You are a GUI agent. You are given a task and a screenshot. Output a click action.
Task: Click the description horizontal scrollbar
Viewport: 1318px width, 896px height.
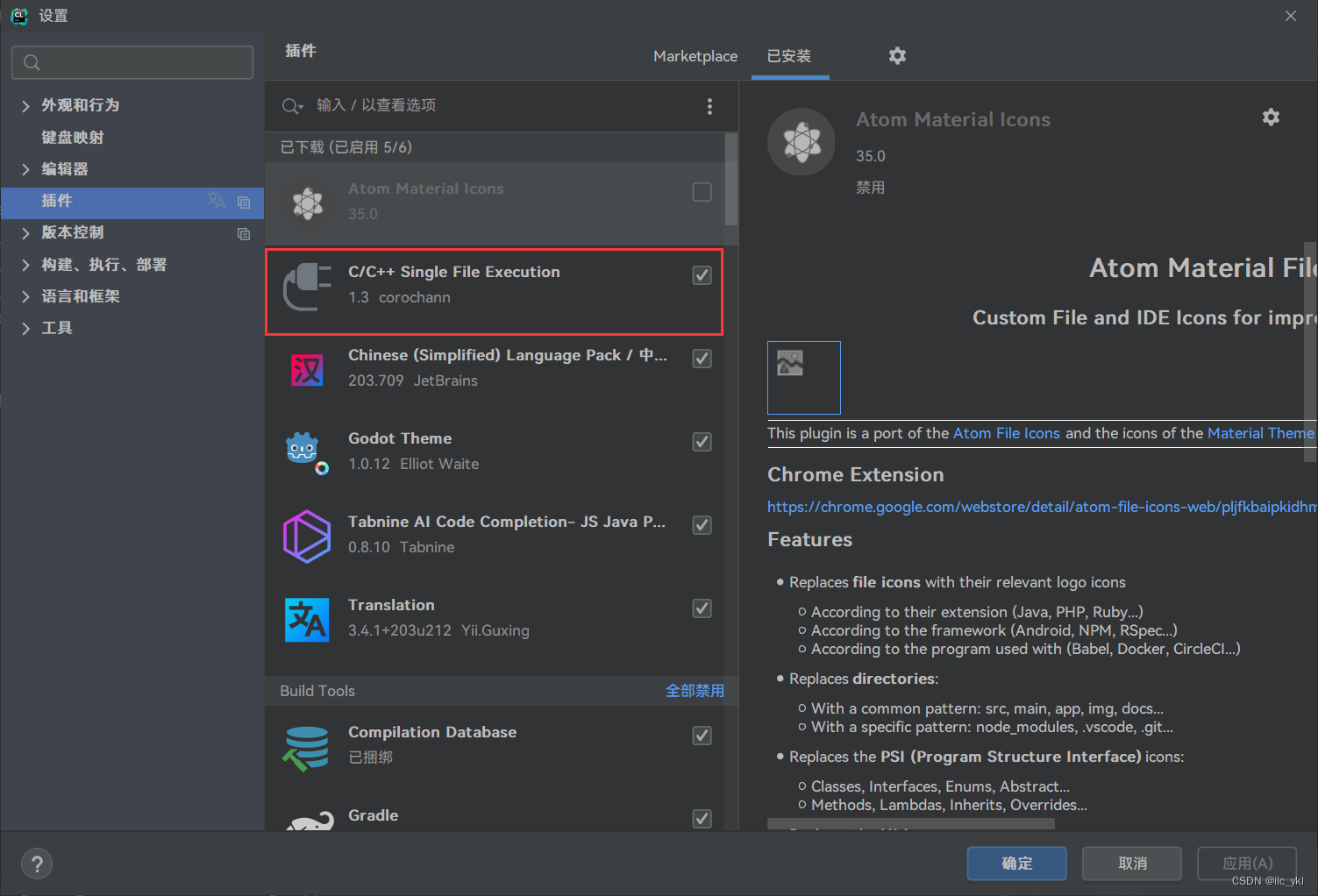coord(911,824)
